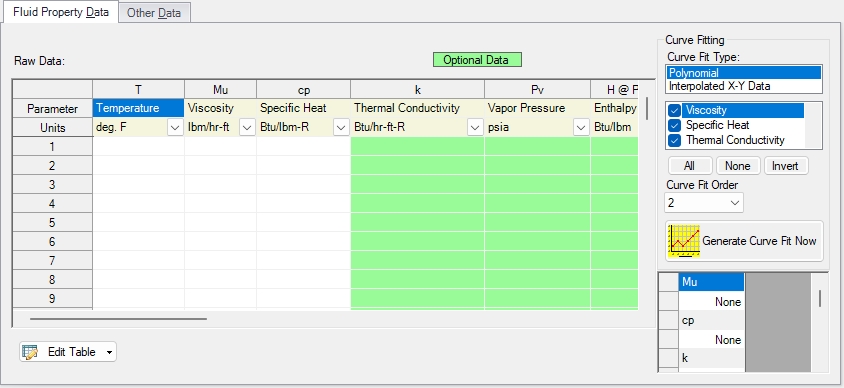Viewport: 844px width, 388px height.
Task: Click the cp row in results list
Action: [x=712, y=320]
